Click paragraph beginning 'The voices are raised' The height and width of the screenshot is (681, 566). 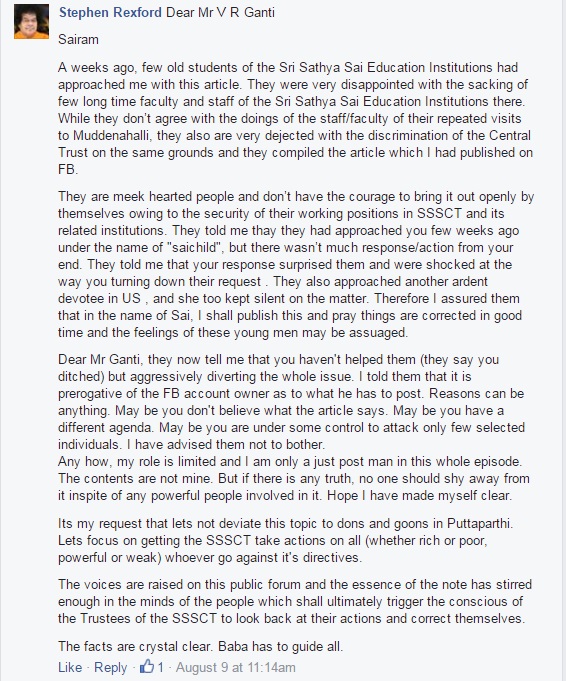[295, 602]
